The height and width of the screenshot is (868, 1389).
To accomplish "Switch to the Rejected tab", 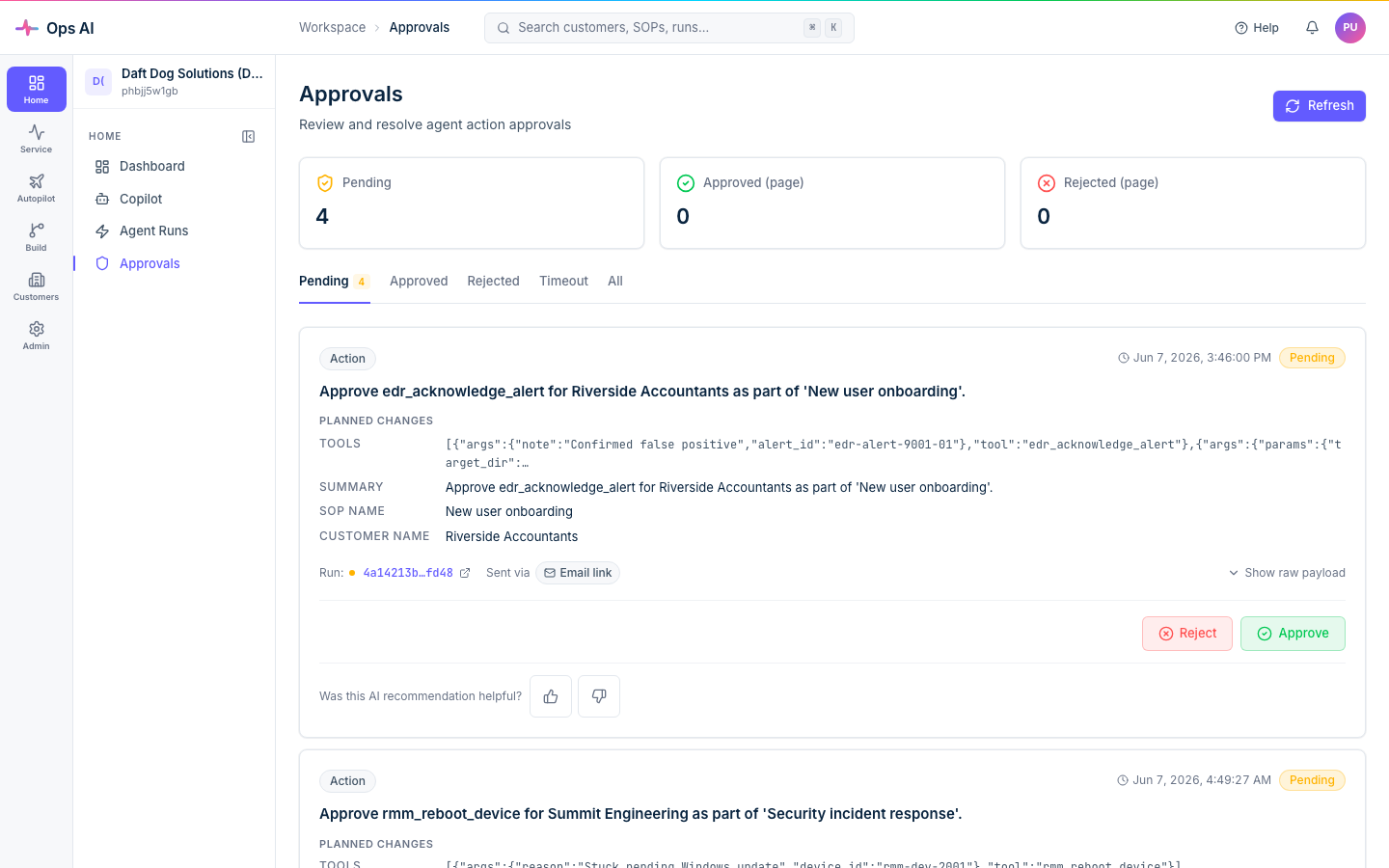I will click(x=493, y=282).
